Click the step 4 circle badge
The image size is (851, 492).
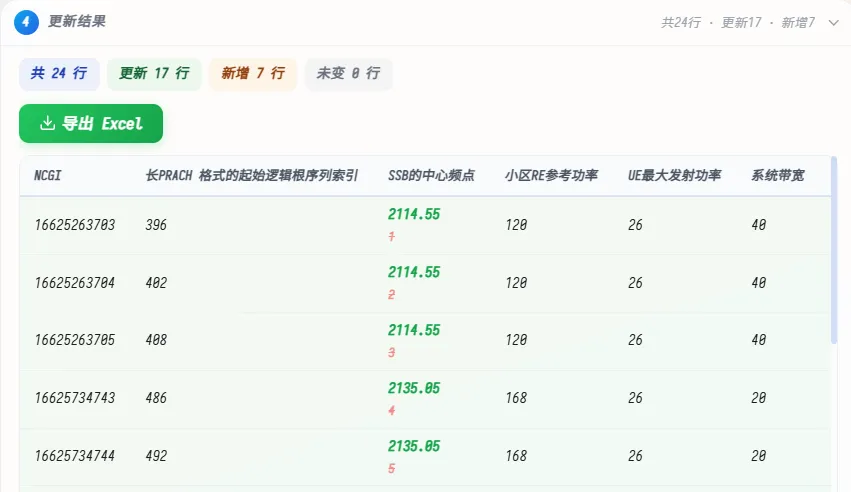pos(26,22)
